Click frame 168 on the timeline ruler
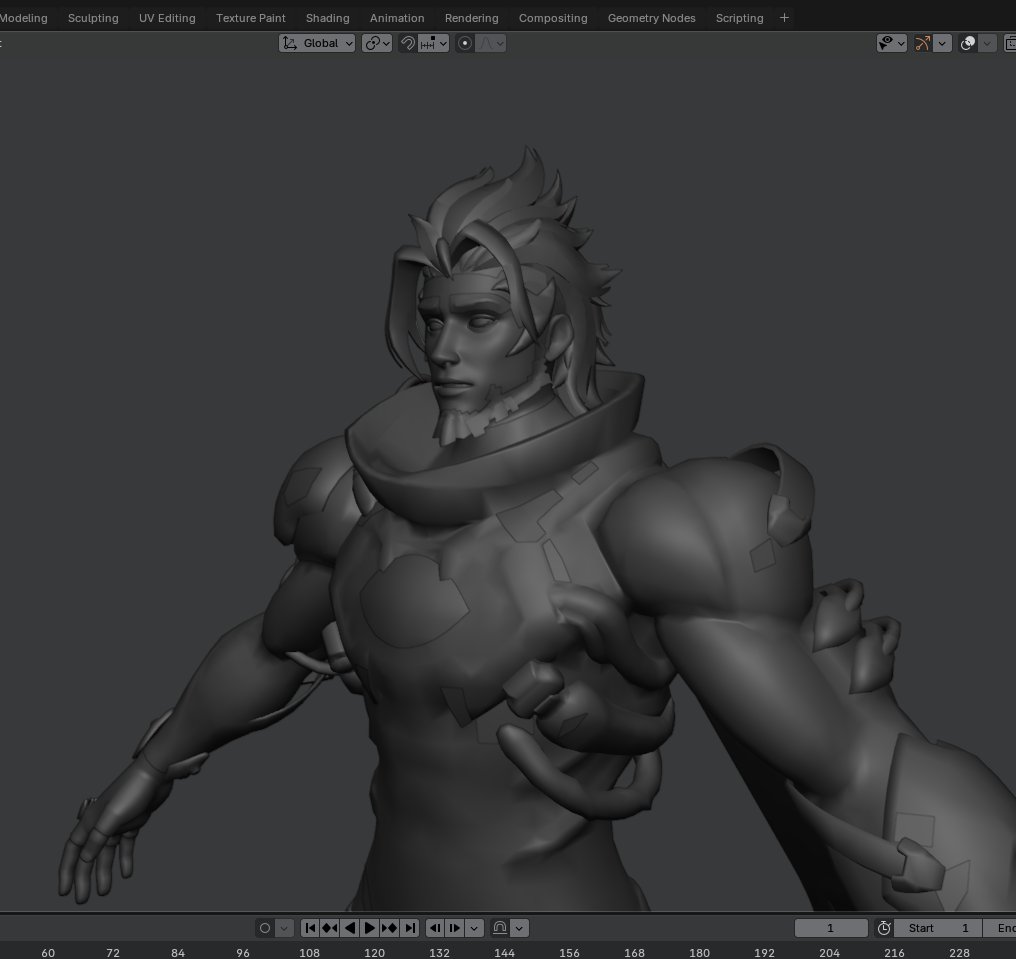Screen dimensions: 1016x959 [634, 953]
